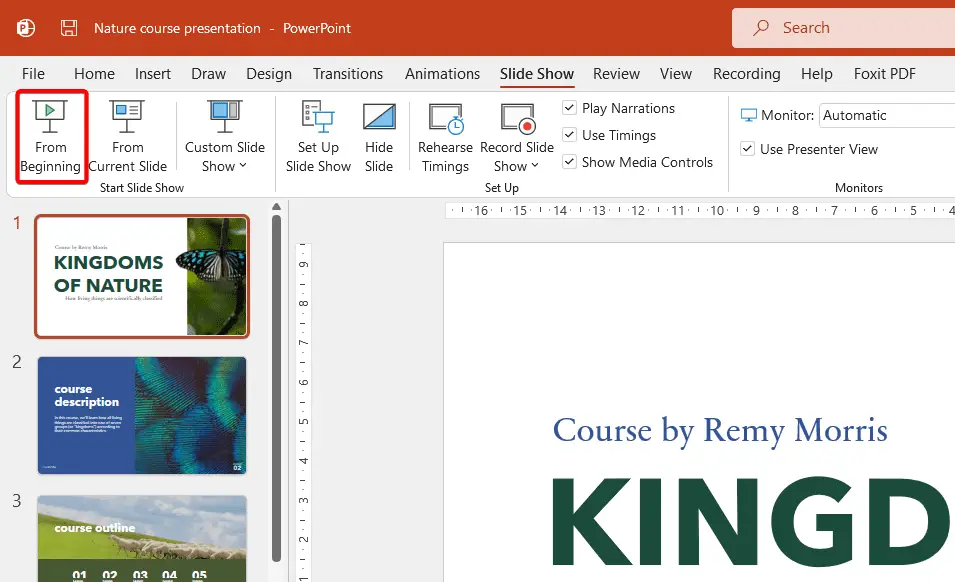Click in the Search box
The height and width of the screenshot is (582, 955).
point(844,28)
